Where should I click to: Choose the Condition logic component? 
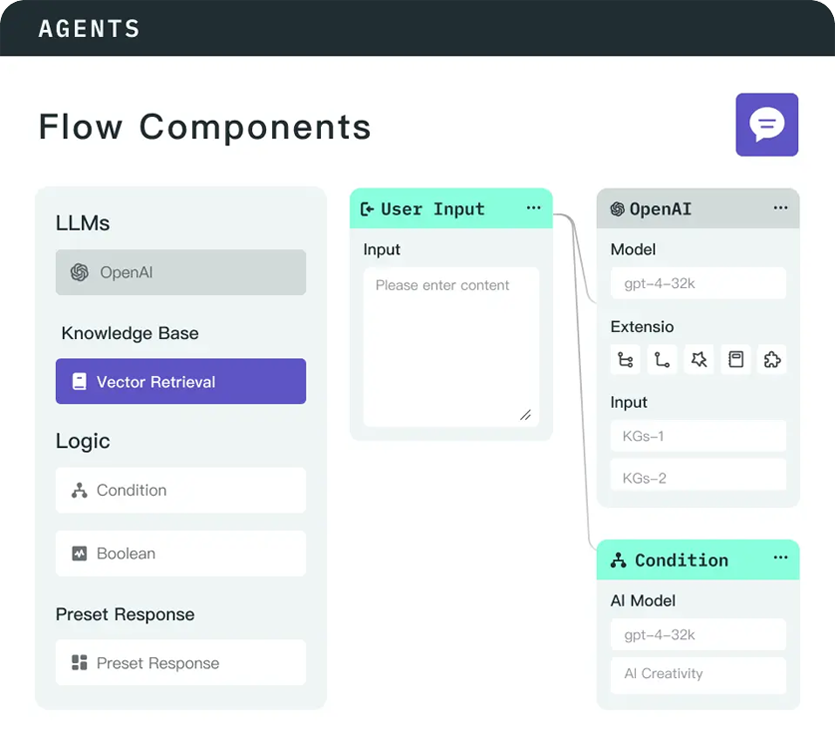click(x=181, y=490)
